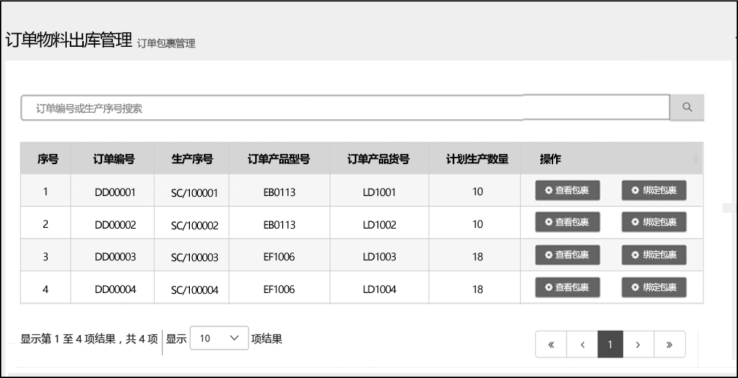
Task: Click the 订单编号 column header
Action: pos(113,159)
